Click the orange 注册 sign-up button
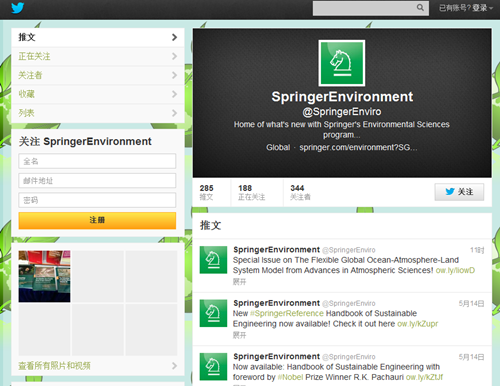 pyautogui.click(x=97, y=220)
